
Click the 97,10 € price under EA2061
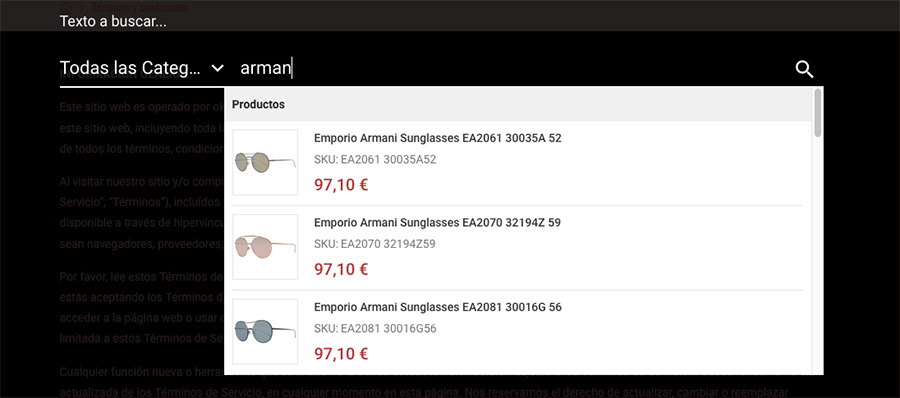(341, 185)
